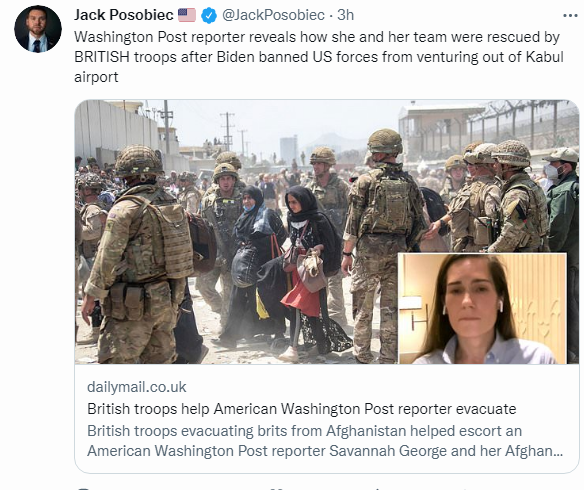
Task: Open the @JackPosobiec handle link
Action: click(x=273, y=15)
